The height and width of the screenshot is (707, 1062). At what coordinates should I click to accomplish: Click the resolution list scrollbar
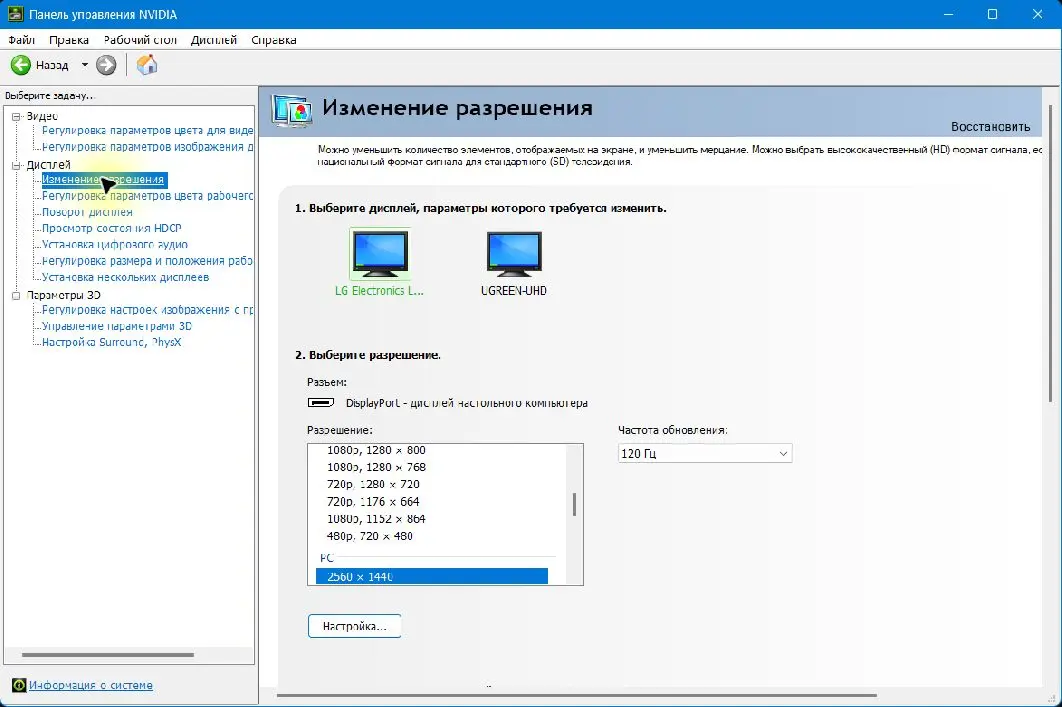click(x=575, y=505)
